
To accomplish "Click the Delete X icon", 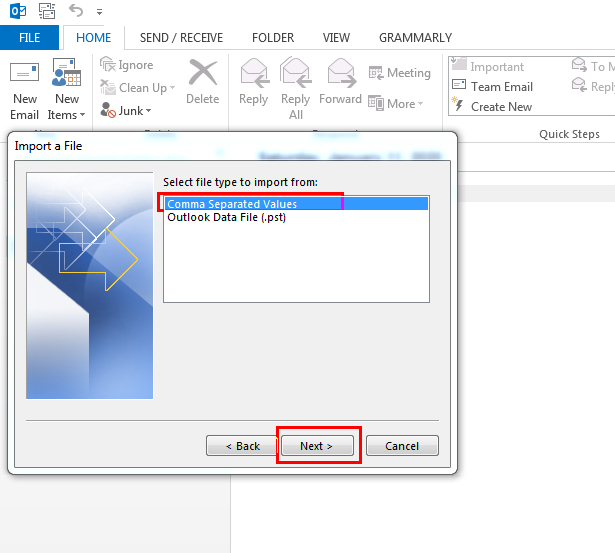I will [x=202, y=73].
